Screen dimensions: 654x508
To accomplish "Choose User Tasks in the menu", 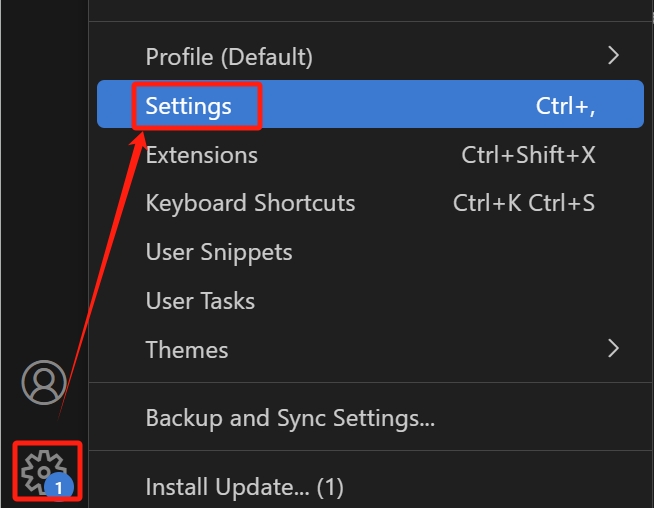I will (370, 301).
